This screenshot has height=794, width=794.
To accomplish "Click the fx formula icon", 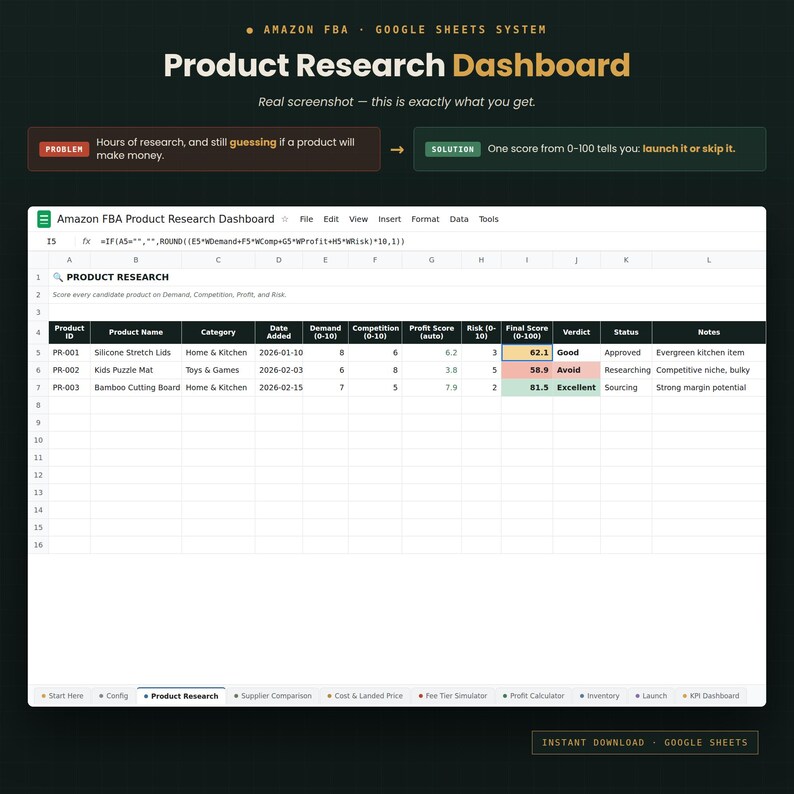I will [87, 242].
